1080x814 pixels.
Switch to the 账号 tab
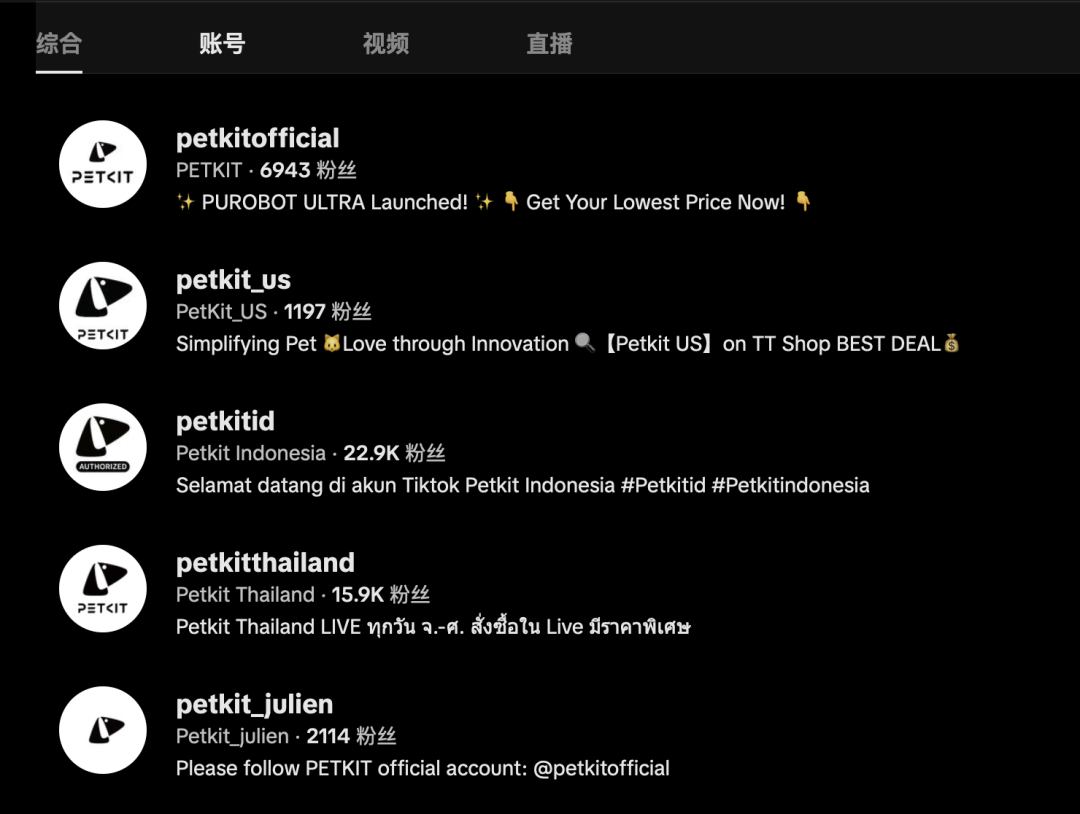(222, 43)
